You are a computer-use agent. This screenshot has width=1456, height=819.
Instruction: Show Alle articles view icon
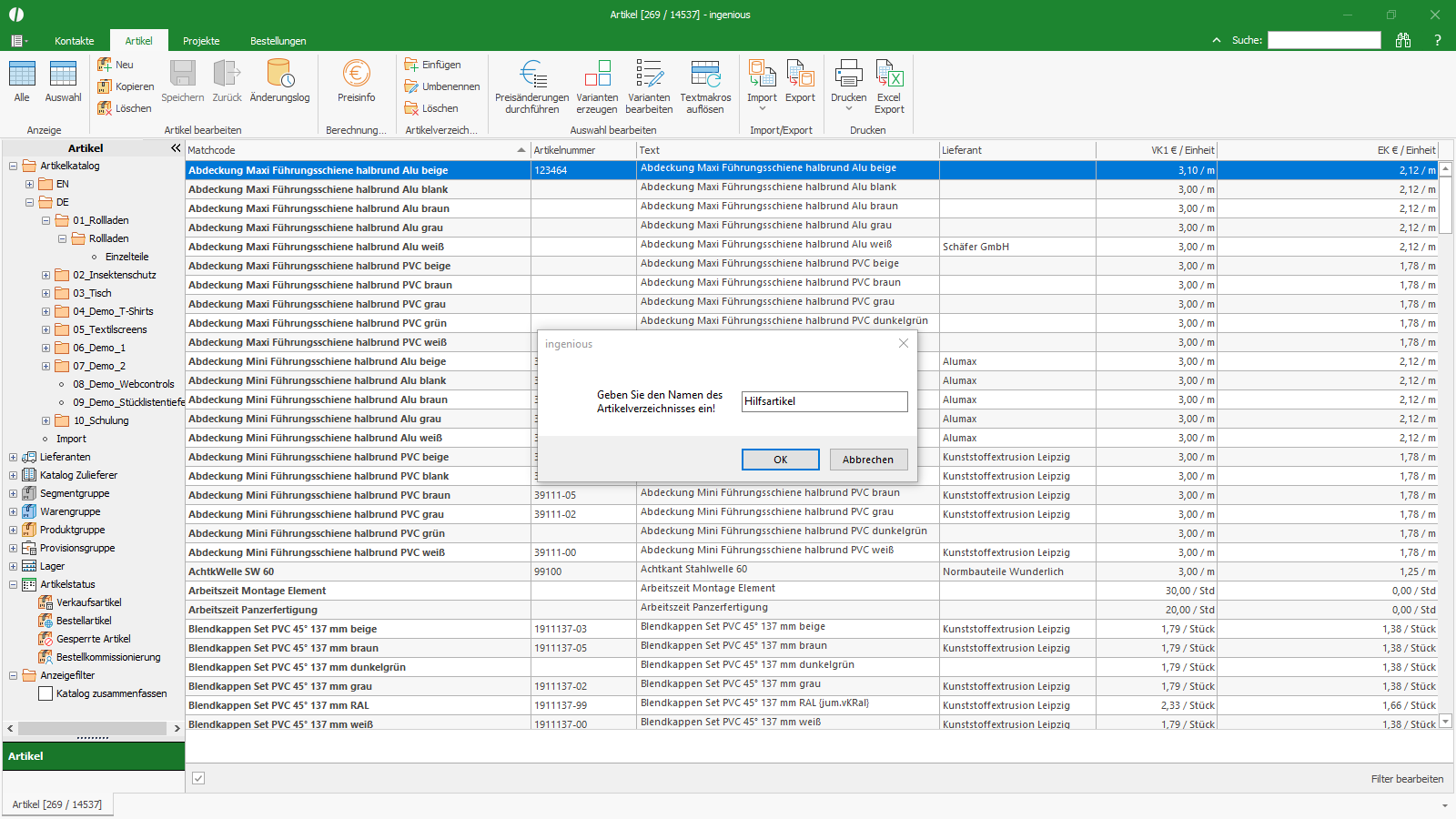(x=22, y=74)
